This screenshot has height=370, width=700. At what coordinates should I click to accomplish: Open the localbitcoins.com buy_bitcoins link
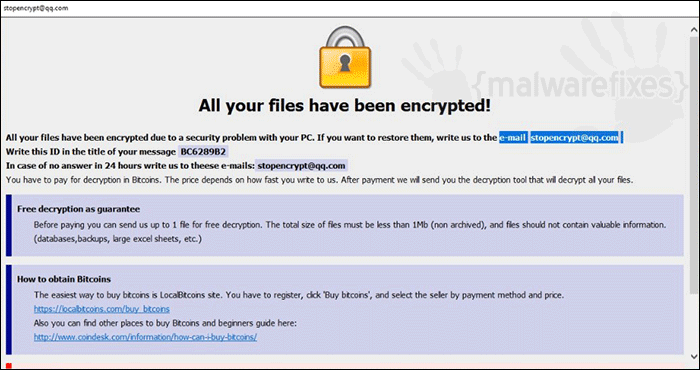point(102,309)
